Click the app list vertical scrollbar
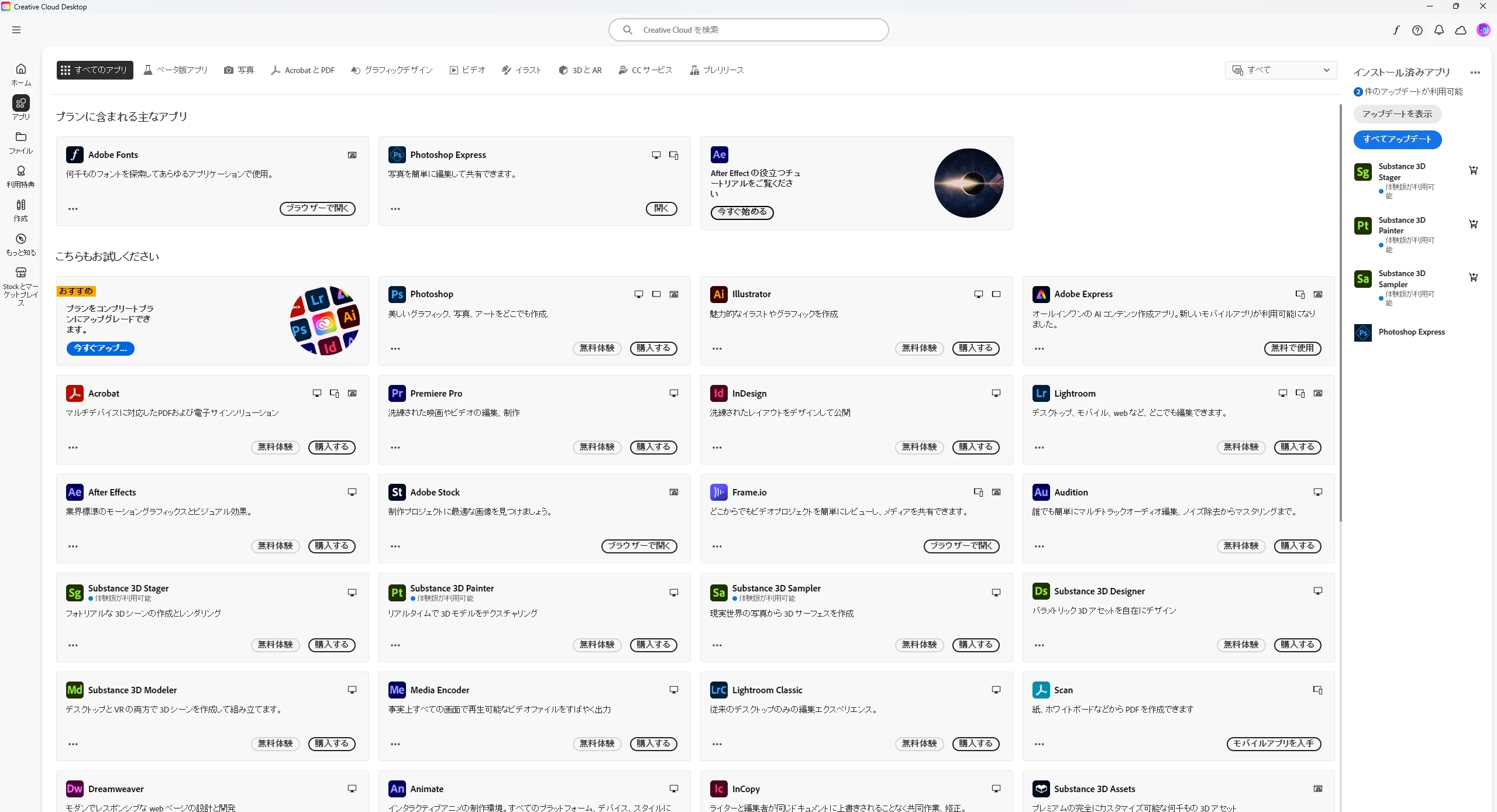 [x=1340, y=313]
